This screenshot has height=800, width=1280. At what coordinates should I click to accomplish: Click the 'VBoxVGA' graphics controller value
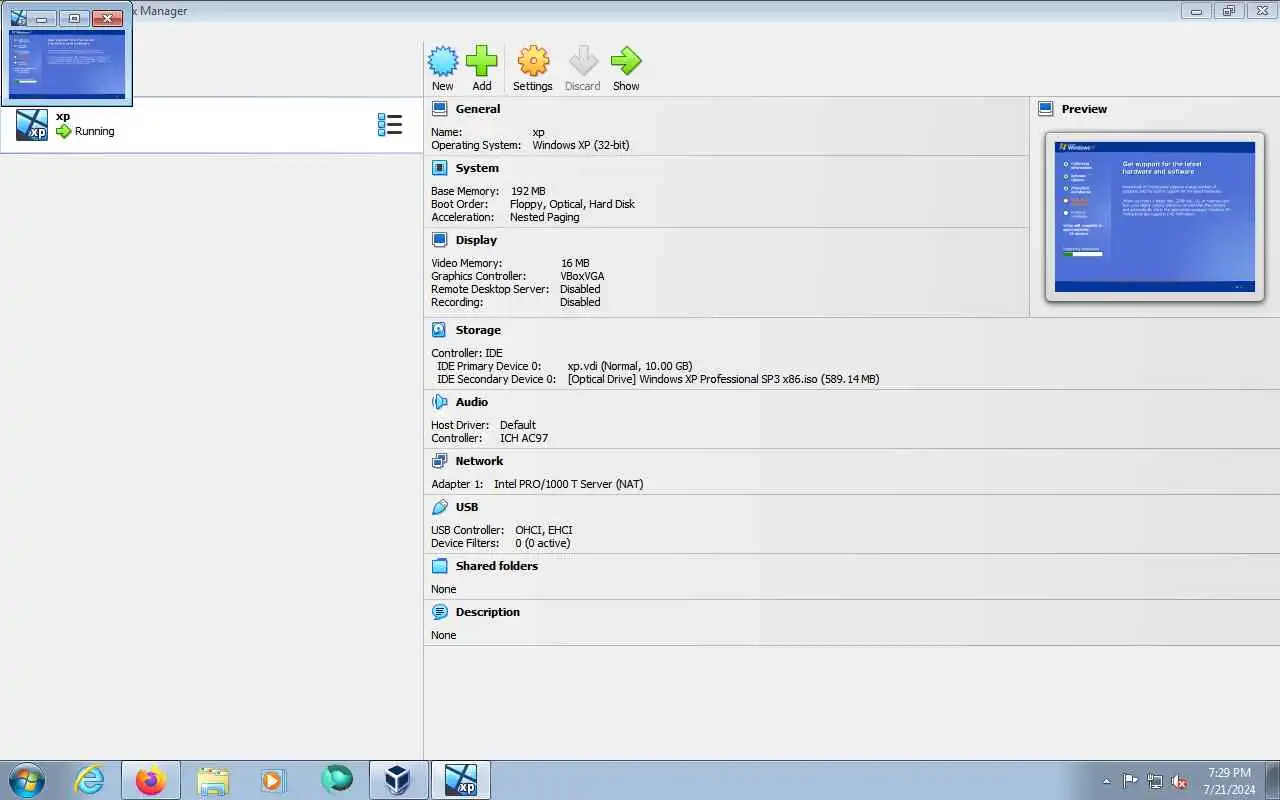pos(582,276)
